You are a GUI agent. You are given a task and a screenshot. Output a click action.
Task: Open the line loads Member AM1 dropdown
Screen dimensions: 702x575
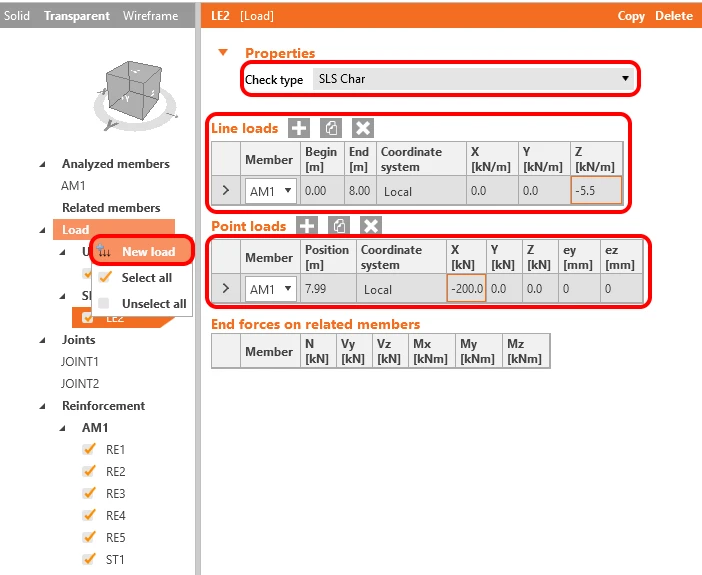click(270, 191)
